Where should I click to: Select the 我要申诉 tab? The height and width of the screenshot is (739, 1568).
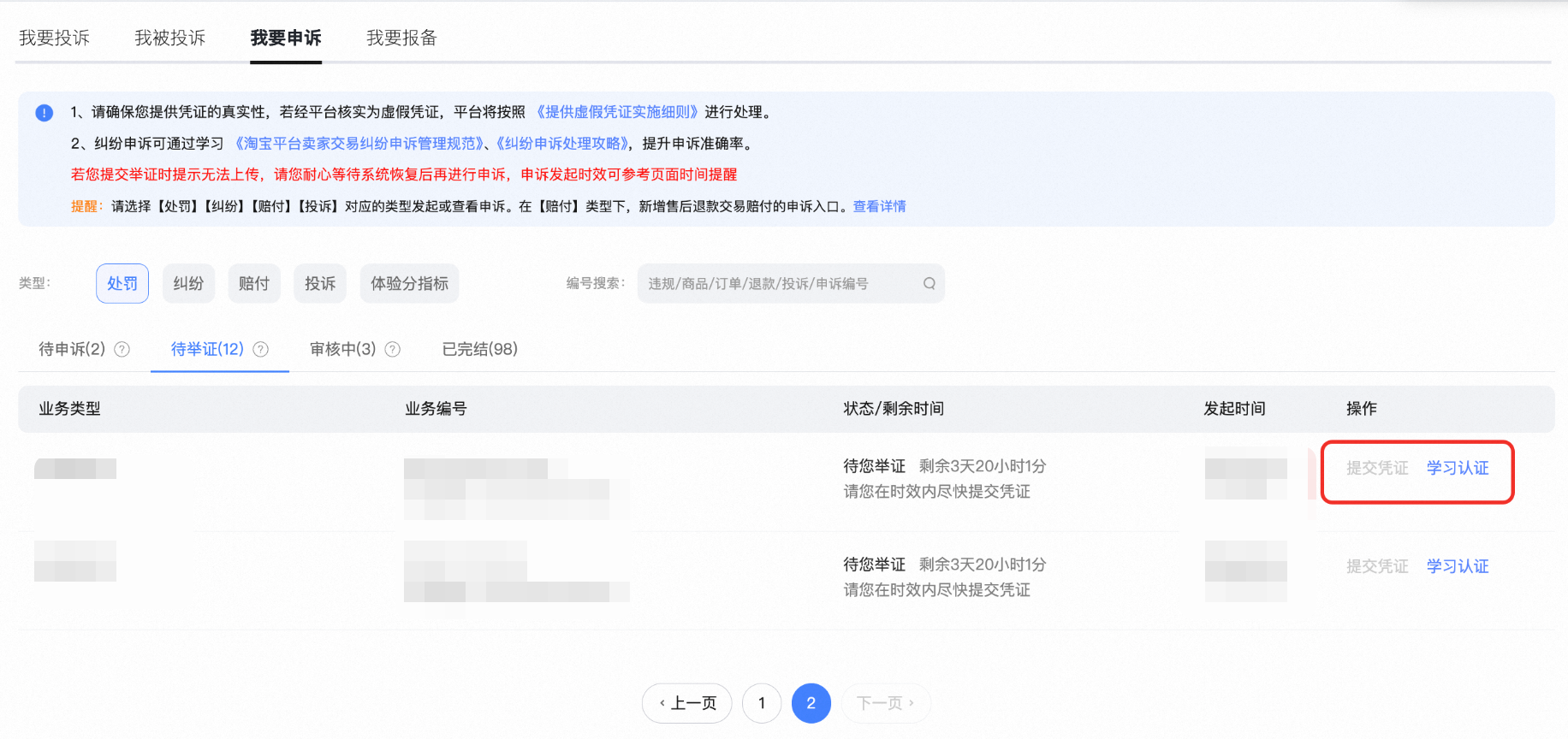pos(286,38)
